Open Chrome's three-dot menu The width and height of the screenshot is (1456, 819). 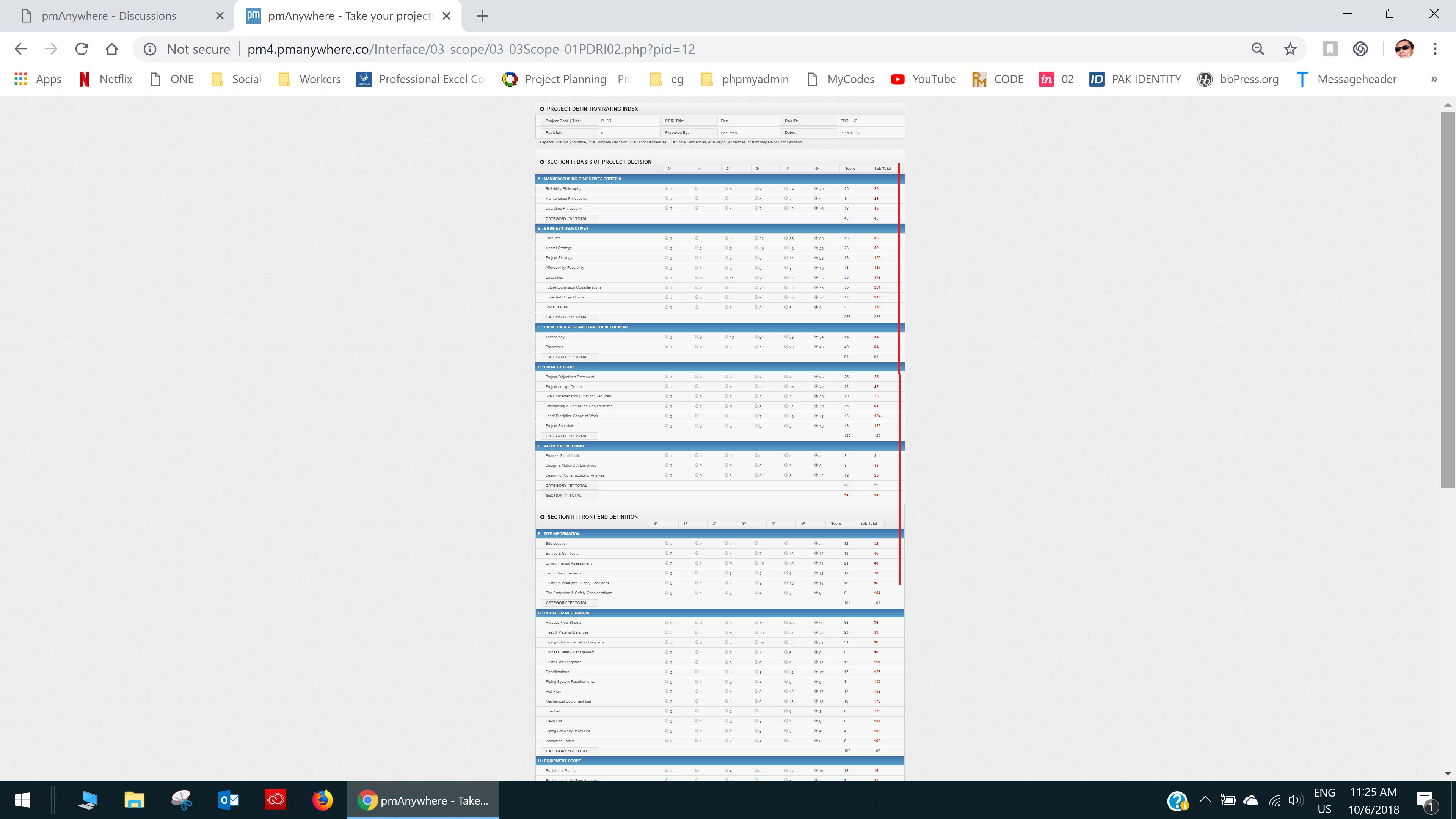point(1434,49)
